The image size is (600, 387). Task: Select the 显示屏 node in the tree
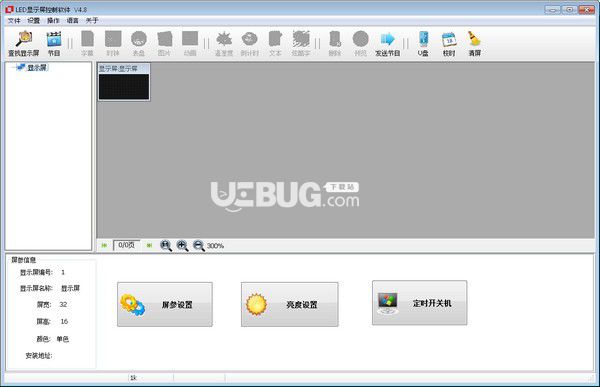pyautogui.click(x=37, y=68)
